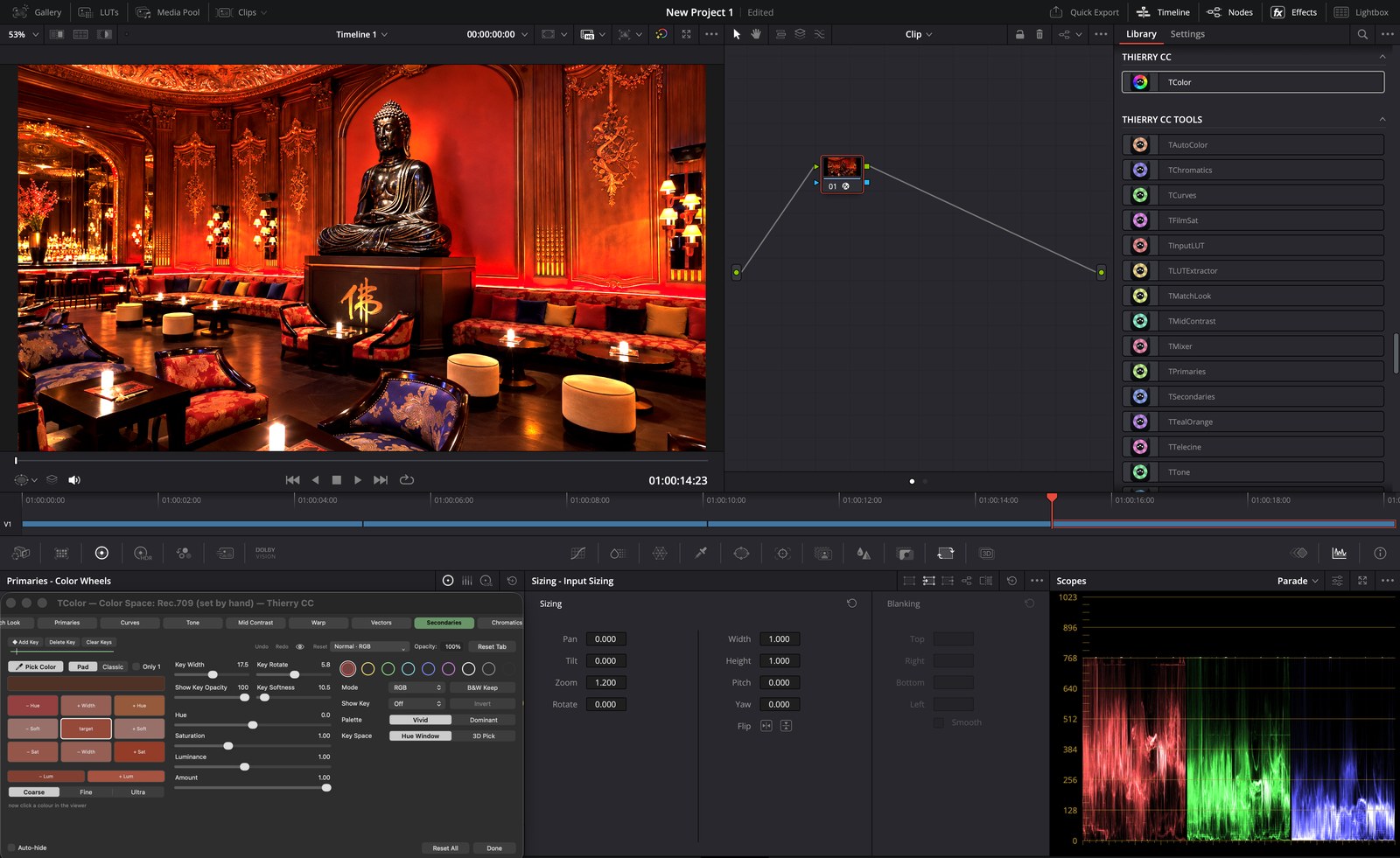Click the Reset Tab button
The height and width of the screenshot is (858, 1400).
coord(492,647)
